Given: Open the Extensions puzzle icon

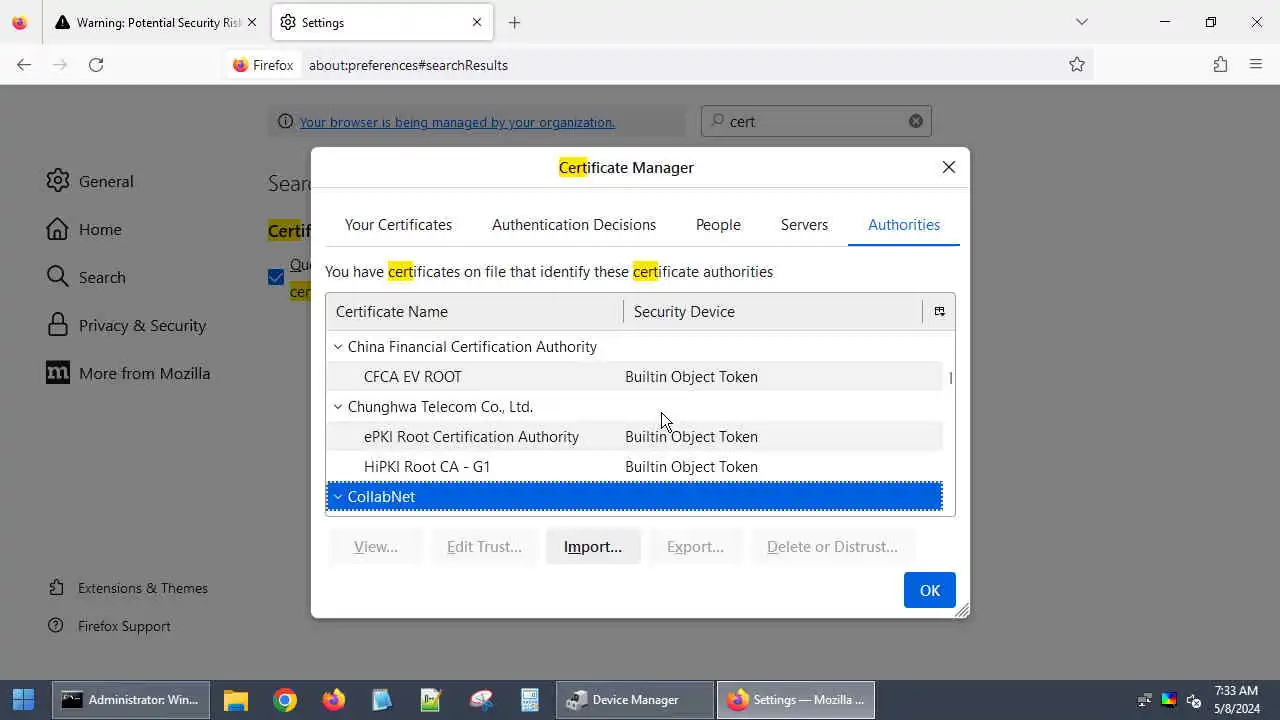Looking at the screenshot, I should (x=1220, y=65).
